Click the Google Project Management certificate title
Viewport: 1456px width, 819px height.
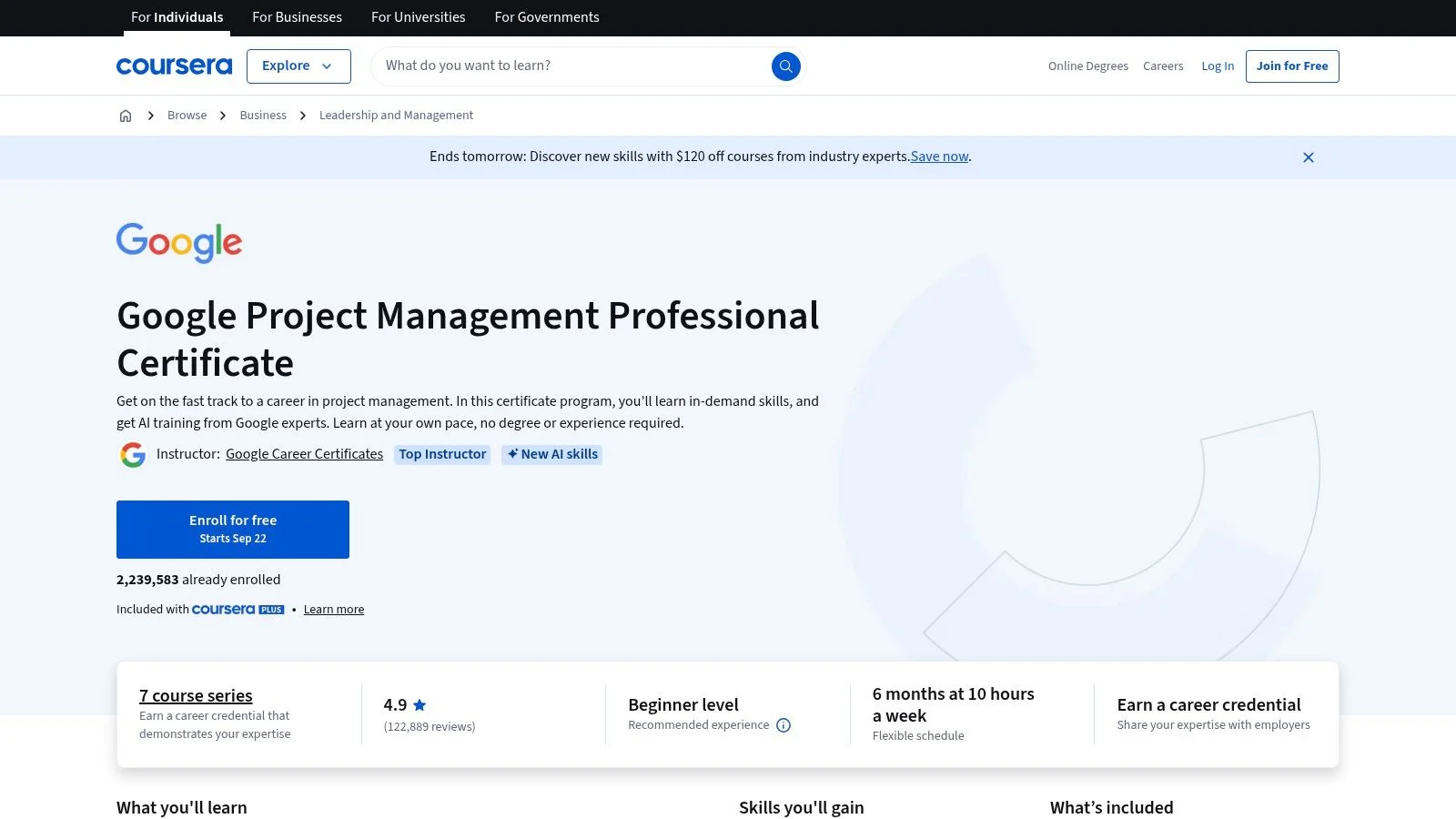point(468,339)
